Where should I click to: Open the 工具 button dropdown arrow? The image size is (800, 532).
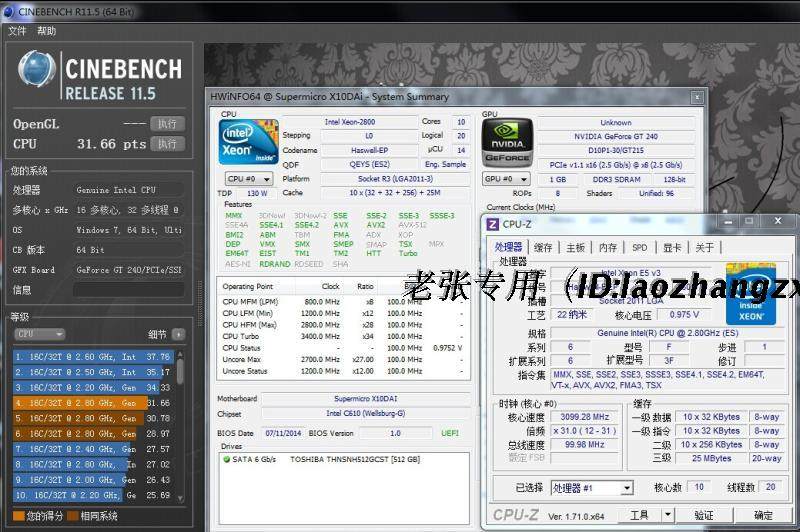coord(668,515)
